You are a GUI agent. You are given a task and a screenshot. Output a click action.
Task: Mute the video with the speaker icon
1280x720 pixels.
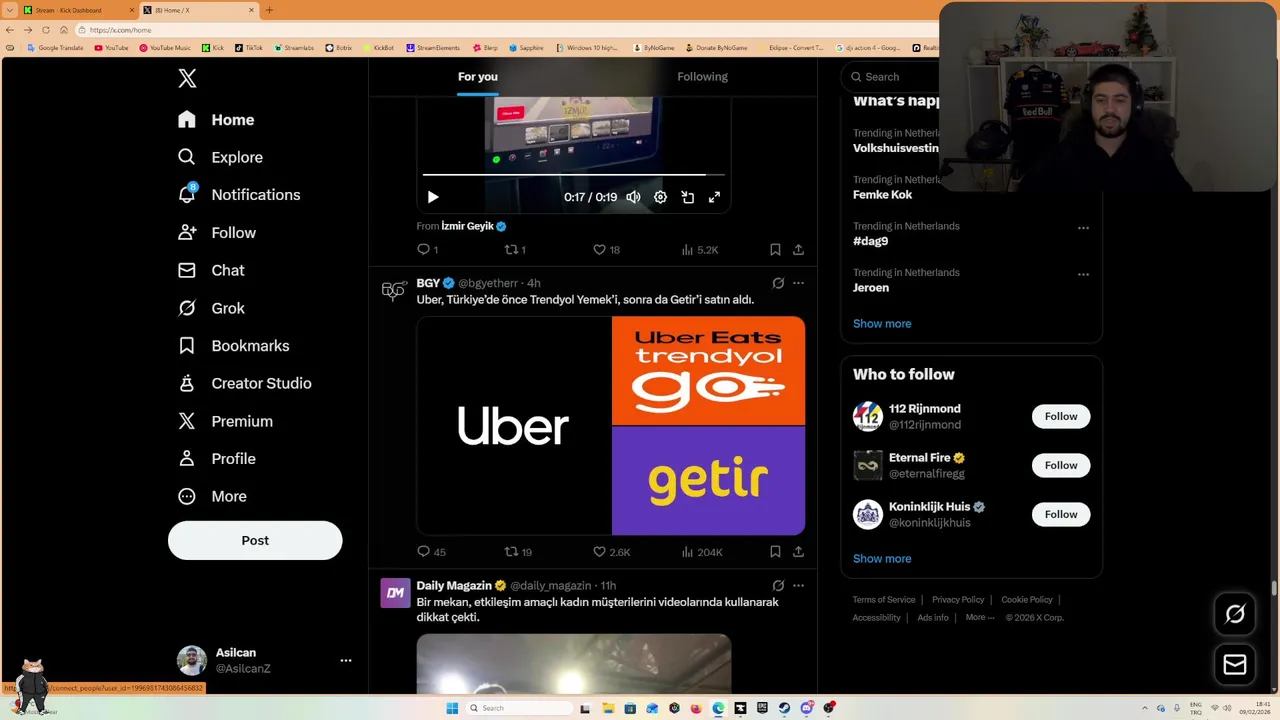pyautogui.click(x=633, y=197)
